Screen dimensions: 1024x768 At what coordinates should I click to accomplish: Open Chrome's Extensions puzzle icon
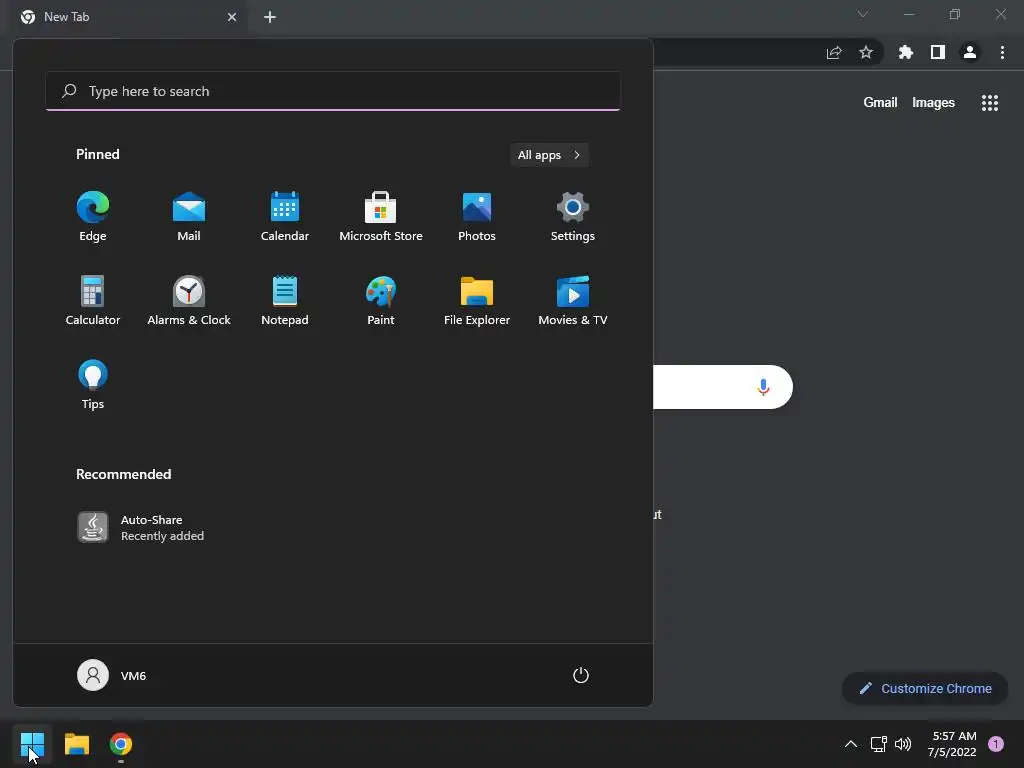click(906, 52)
